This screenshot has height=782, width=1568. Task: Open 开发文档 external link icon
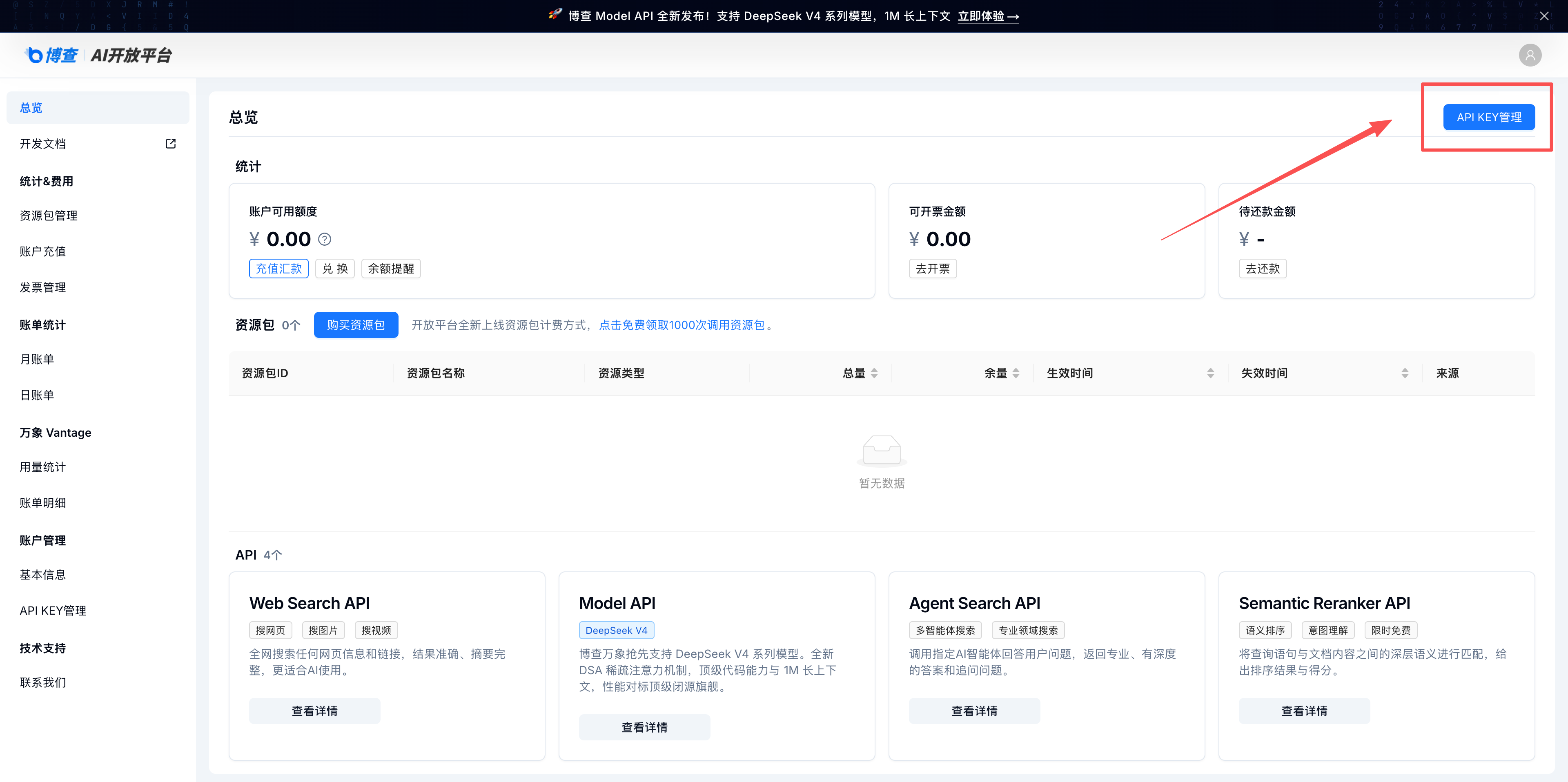coord(170,144)
